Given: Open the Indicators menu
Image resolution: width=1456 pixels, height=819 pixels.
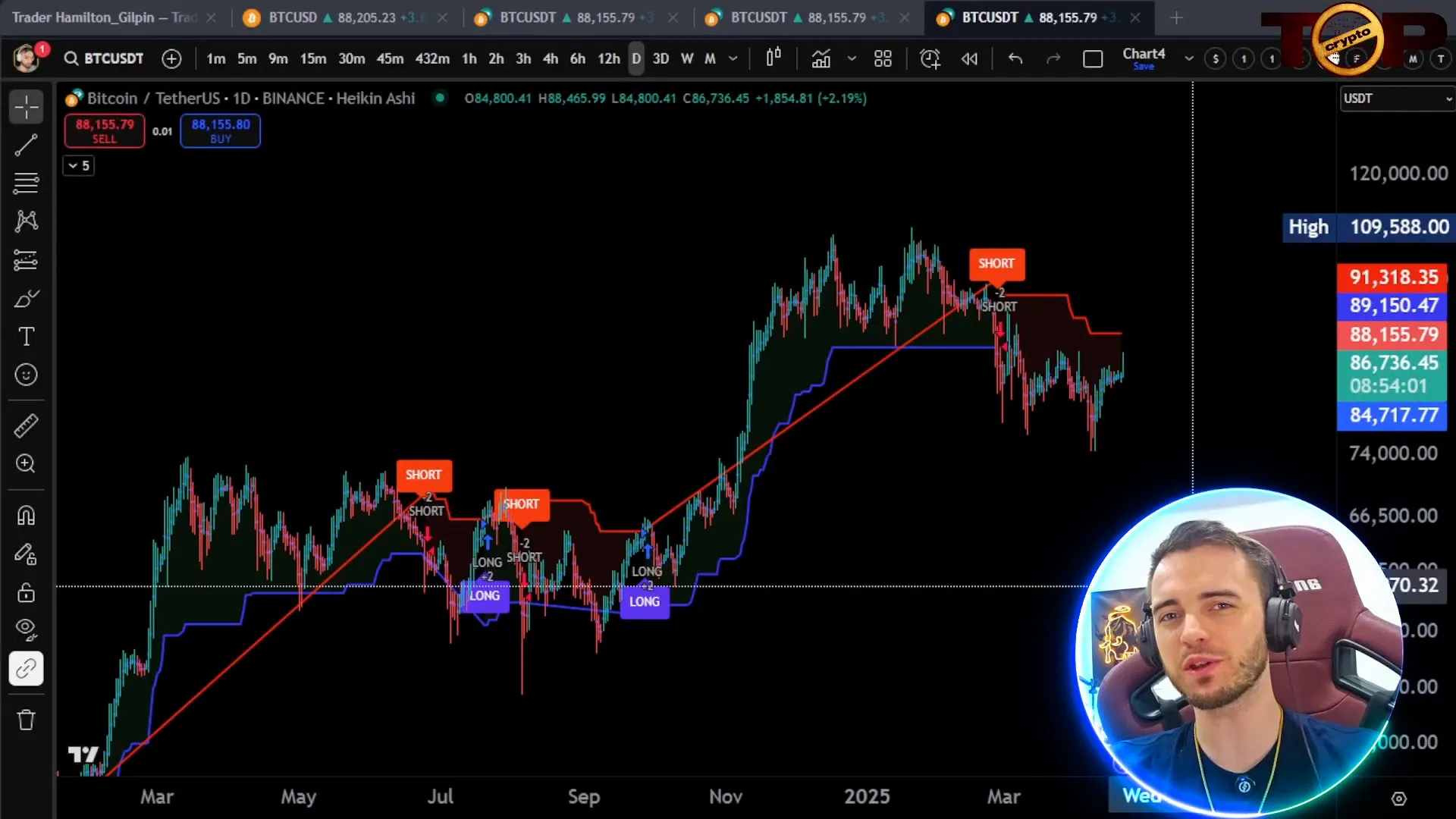Looking at the screenshot, I should [821, 58].
